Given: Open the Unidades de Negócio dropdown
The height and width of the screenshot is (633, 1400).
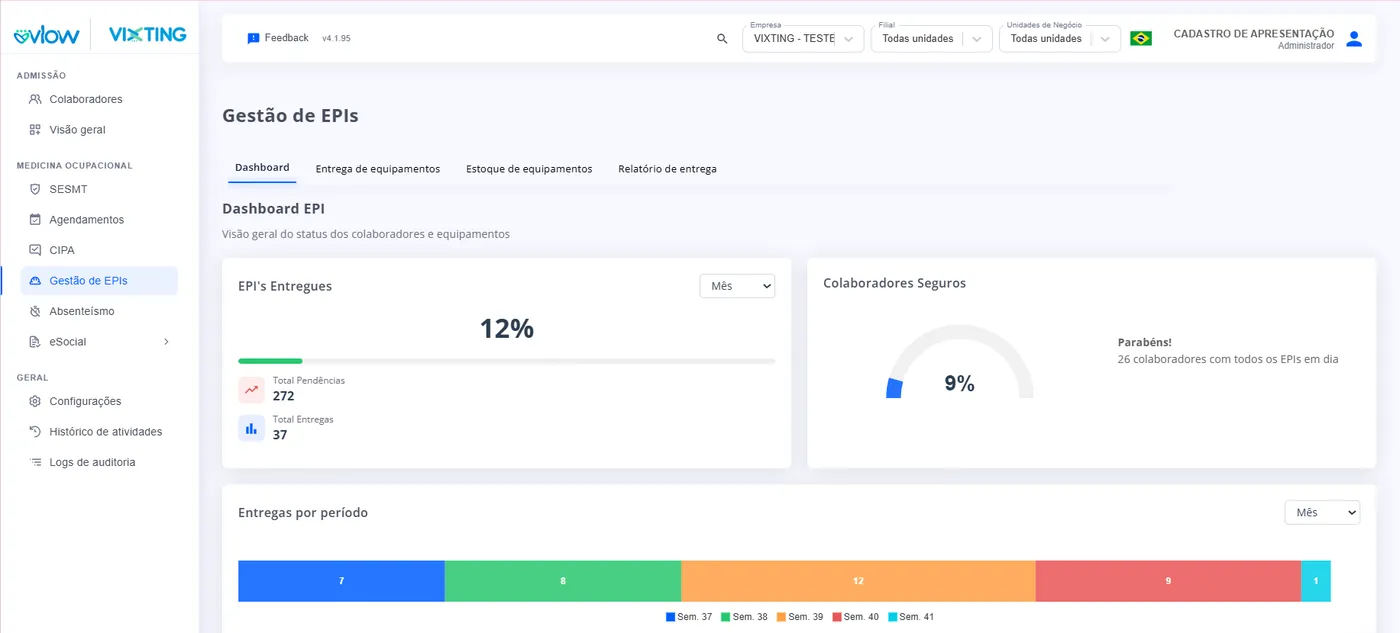Looking at the screenshot, I should (1059, 39).
